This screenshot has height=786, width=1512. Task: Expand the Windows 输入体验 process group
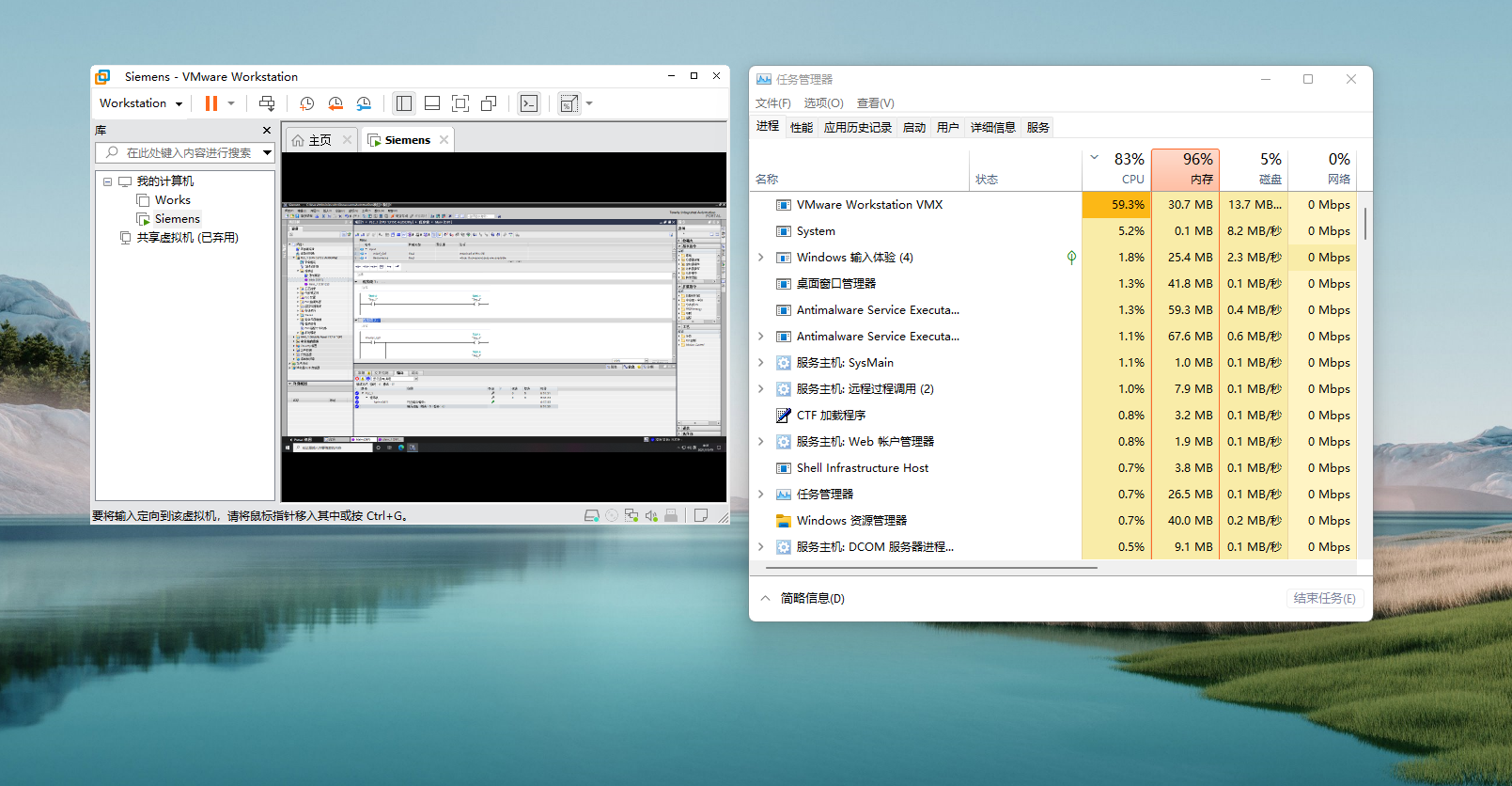(x=761, y=258)
